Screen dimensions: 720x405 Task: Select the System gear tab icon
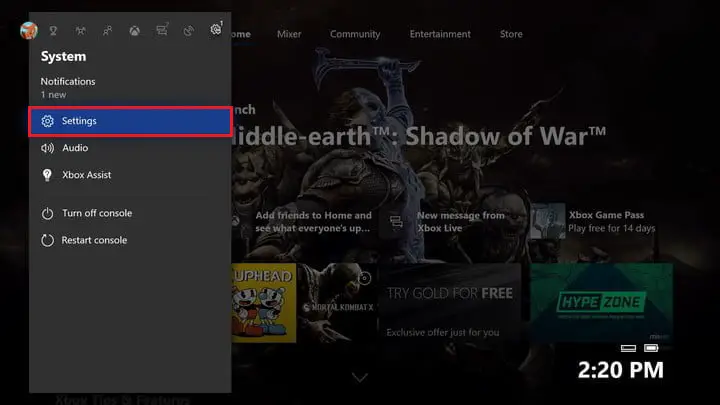click(x=216, y=29)
